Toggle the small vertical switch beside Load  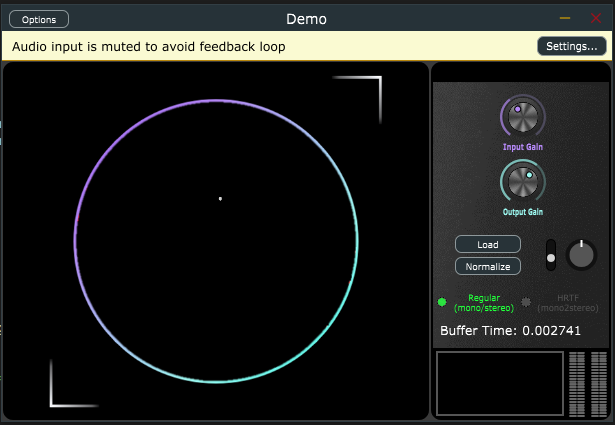(551, 255)
